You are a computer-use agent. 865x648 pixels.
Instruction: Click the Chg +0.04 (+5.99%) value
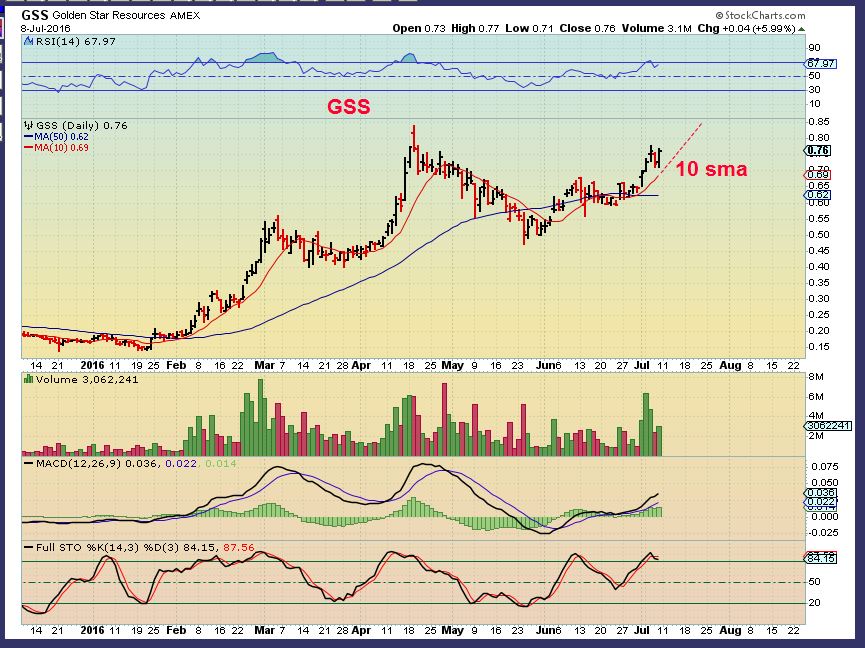(746, 28)
